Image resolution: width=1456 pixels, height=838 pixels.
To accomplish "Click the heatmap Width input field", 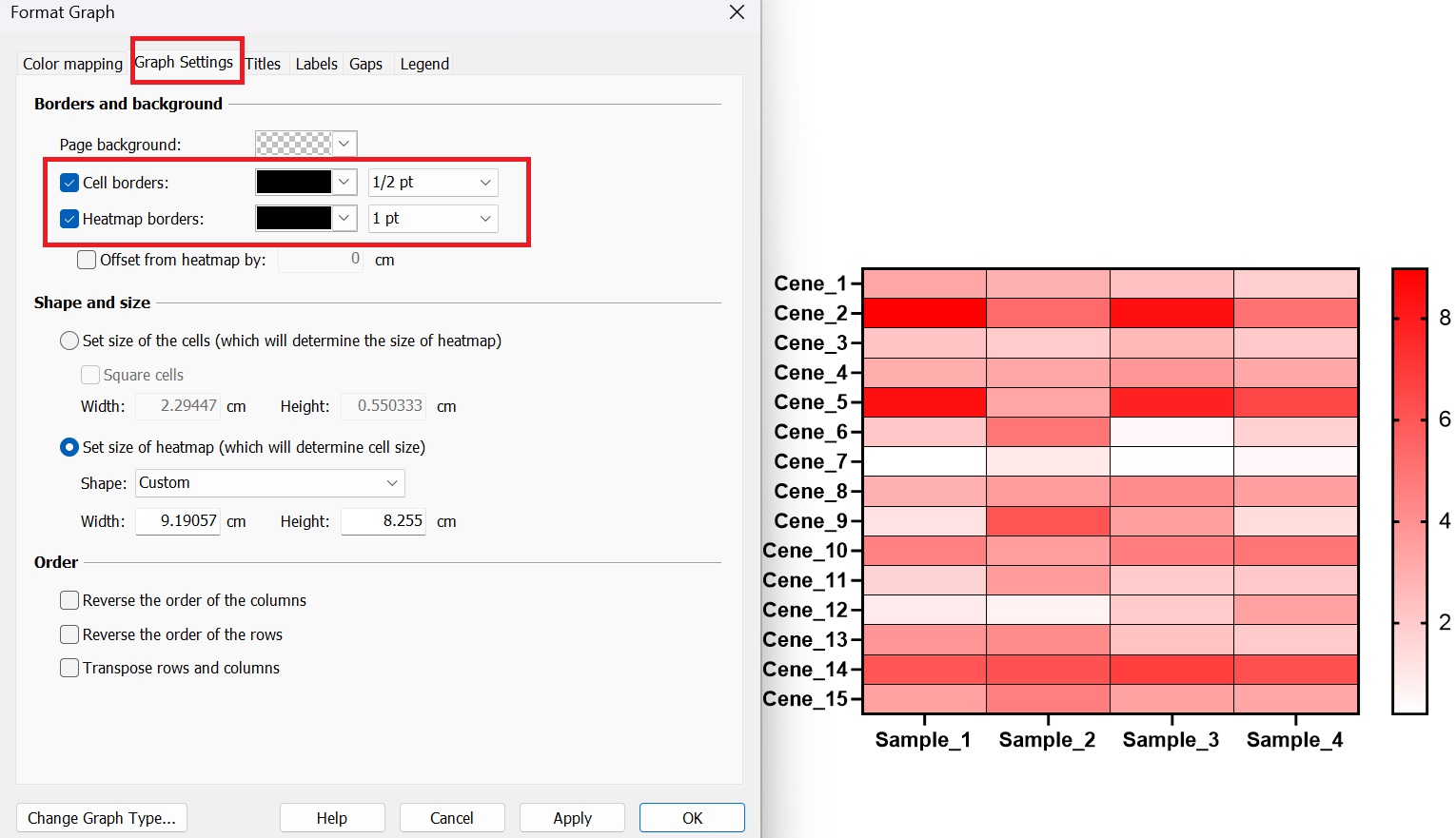I will click(178, 521).
